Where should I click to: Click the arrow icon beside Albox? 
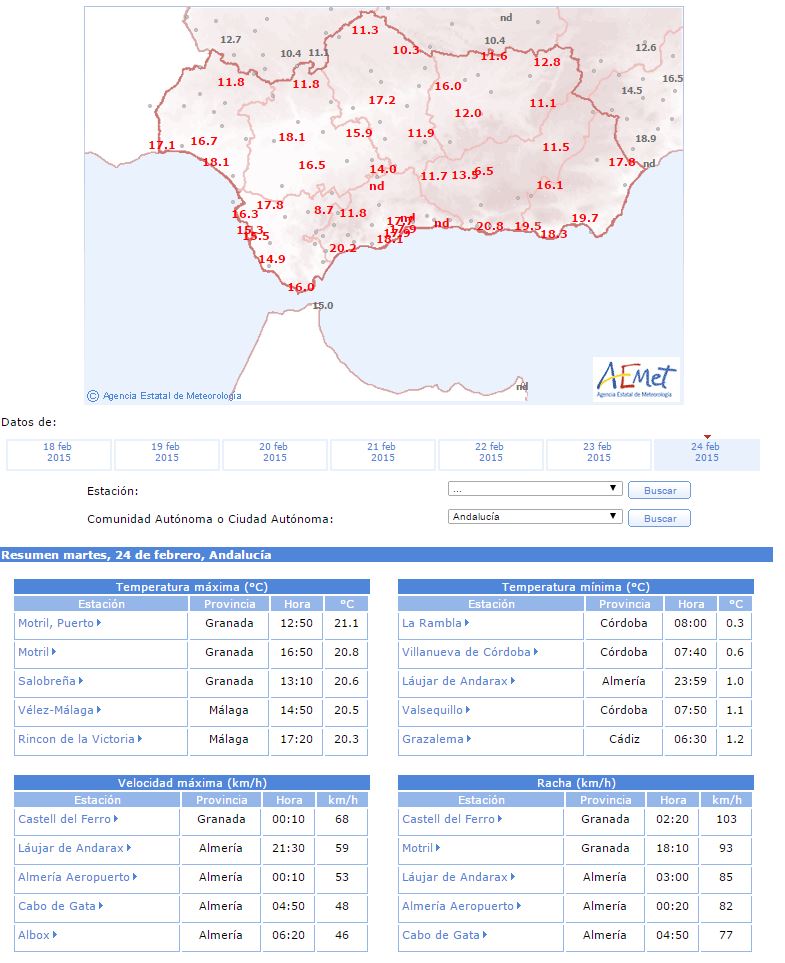[54, 935]
